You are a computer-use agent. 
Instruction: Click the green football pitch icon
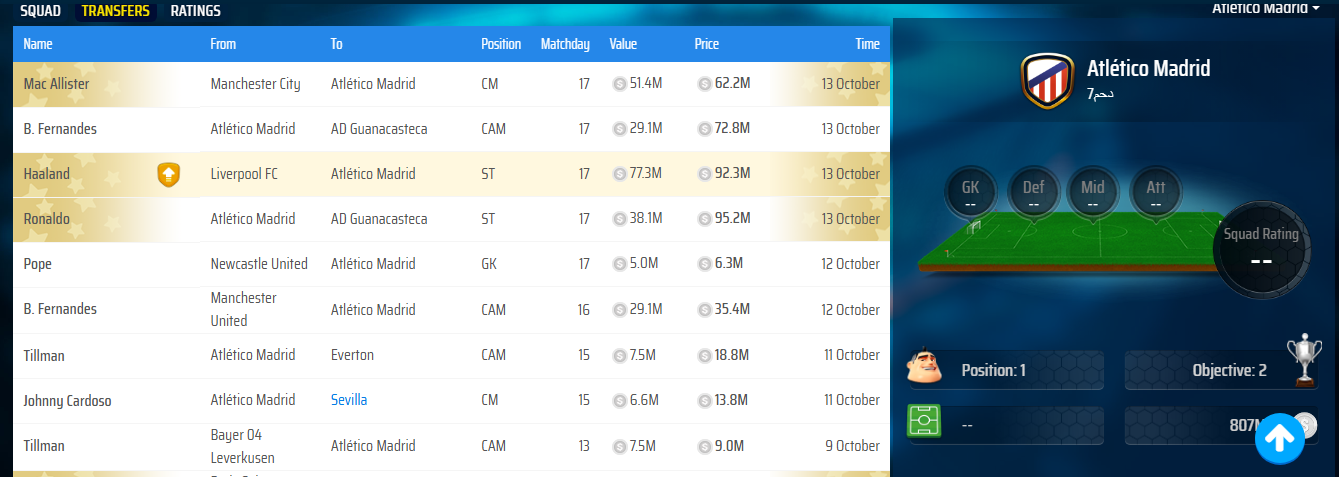pos(923,423)
